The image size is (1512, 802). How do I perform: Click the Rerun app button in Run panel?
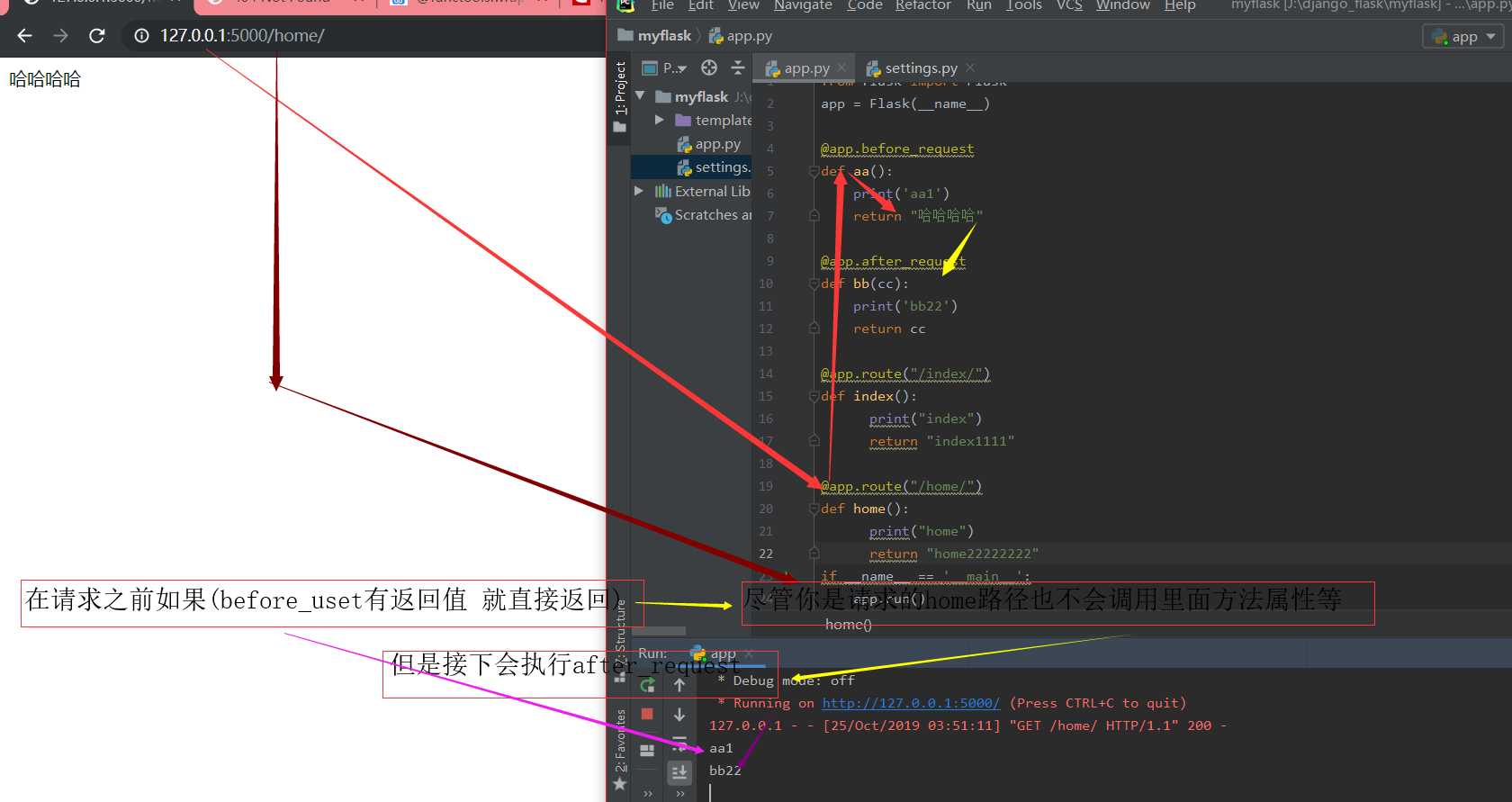point(647,686)
